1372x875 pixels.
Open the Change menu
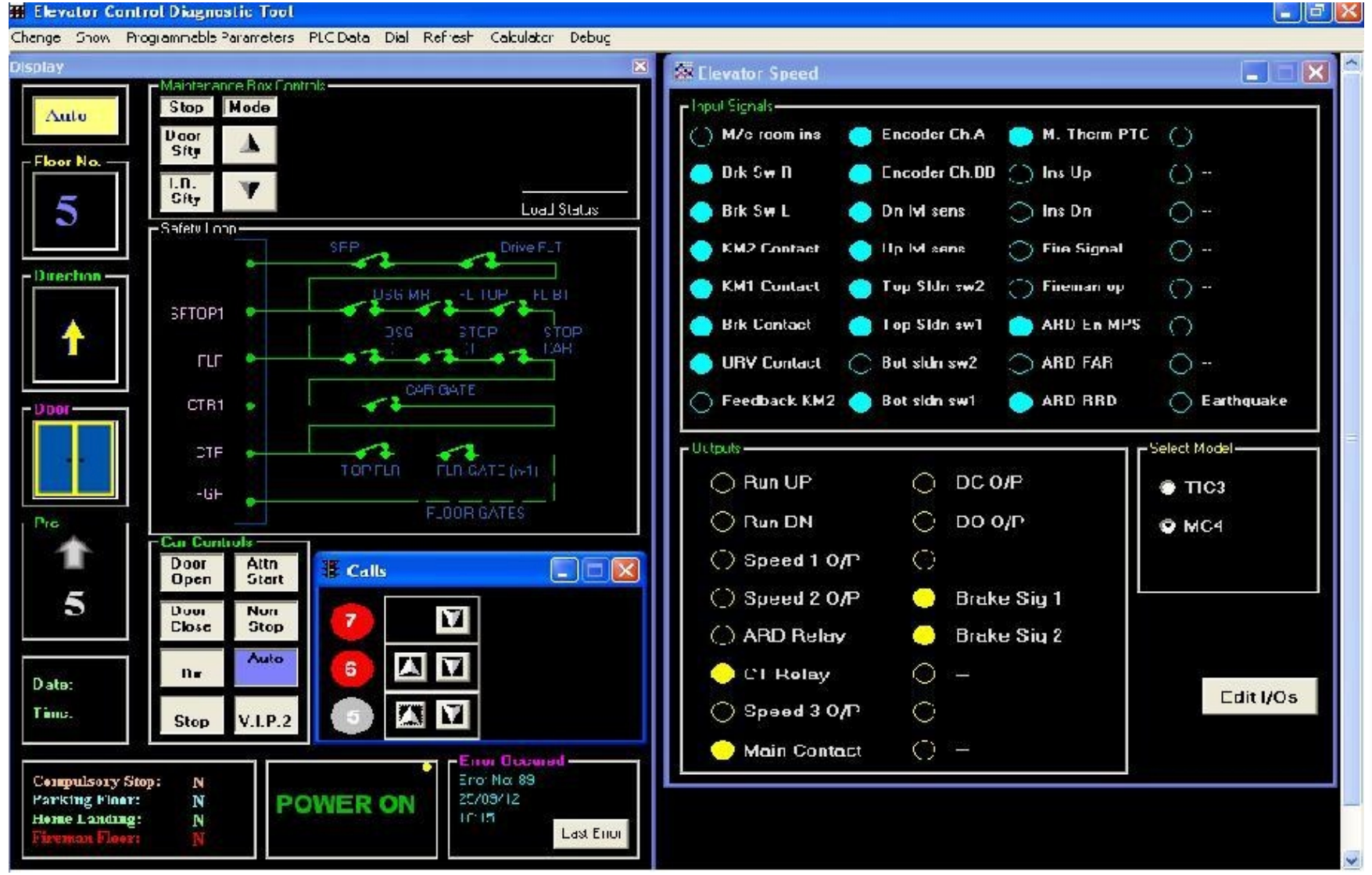[x=36, y=38]
